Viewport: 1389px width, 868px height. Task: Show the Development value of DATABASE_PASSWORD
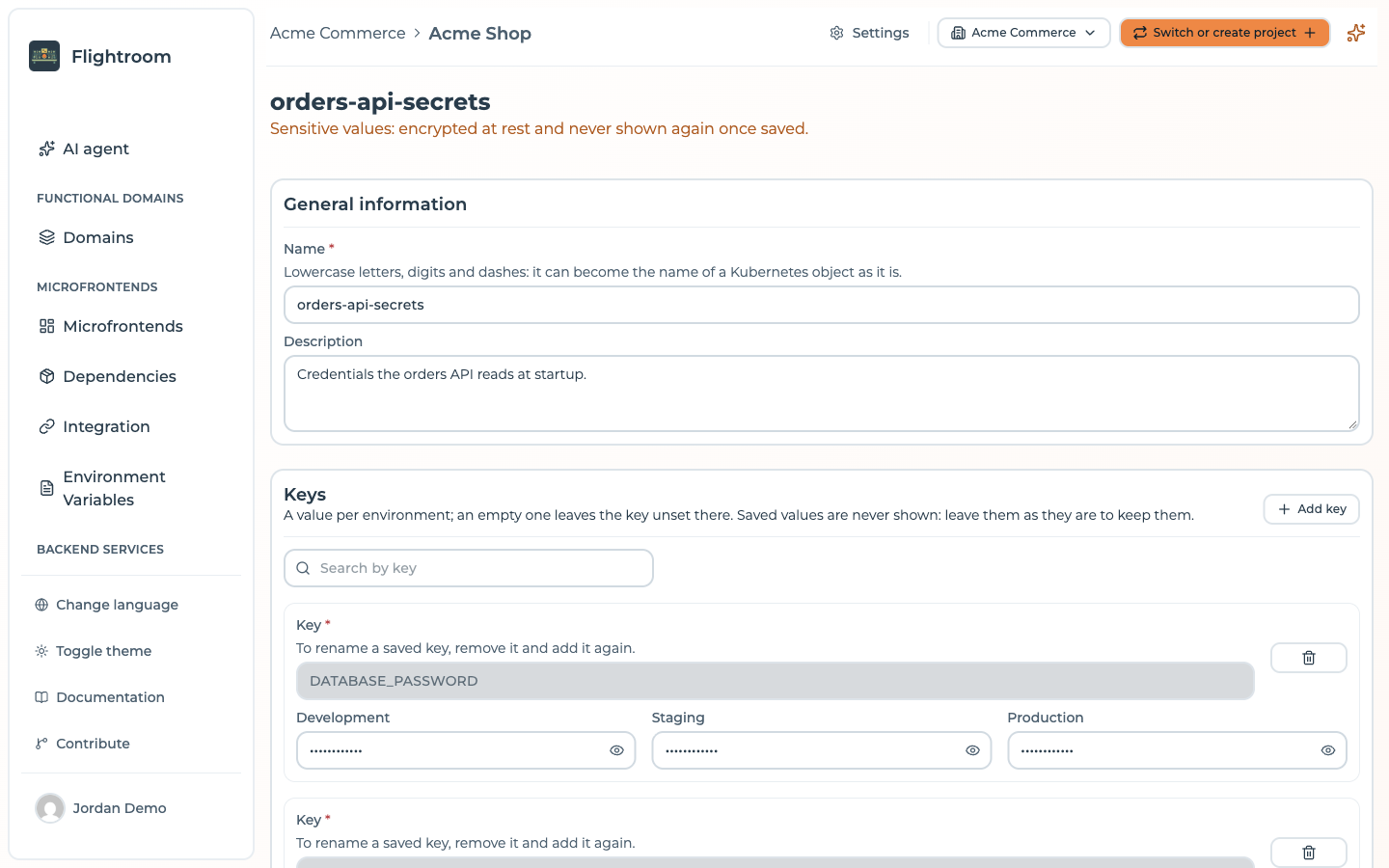point(617,750)
